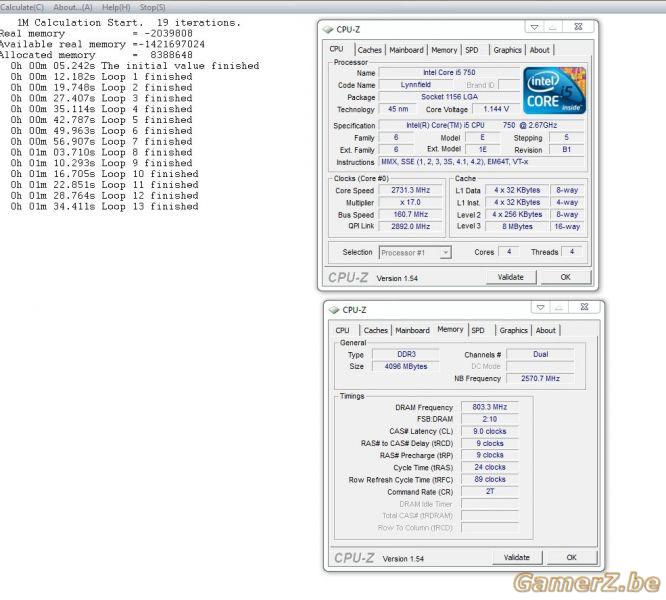Click the processor Name field 'Intel Core i5 750'
The height and width of the screenshot is (600, 666).
click(x=449, y=73)
